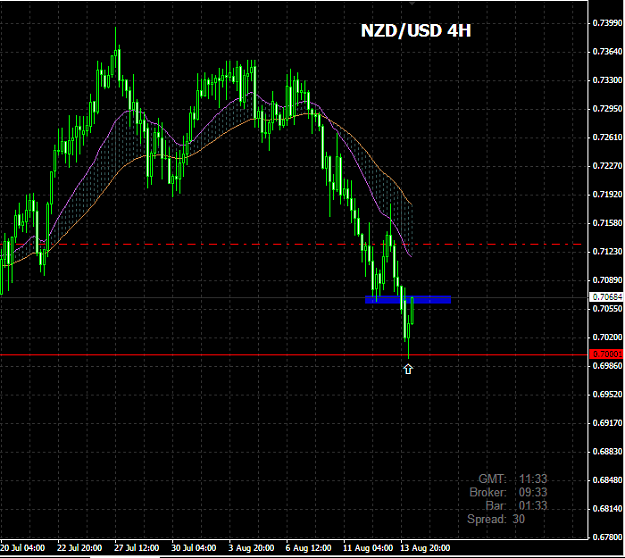
Task: Click price level 0.69860 on axis
Action: pyautogui.click(x=607, y=365)
